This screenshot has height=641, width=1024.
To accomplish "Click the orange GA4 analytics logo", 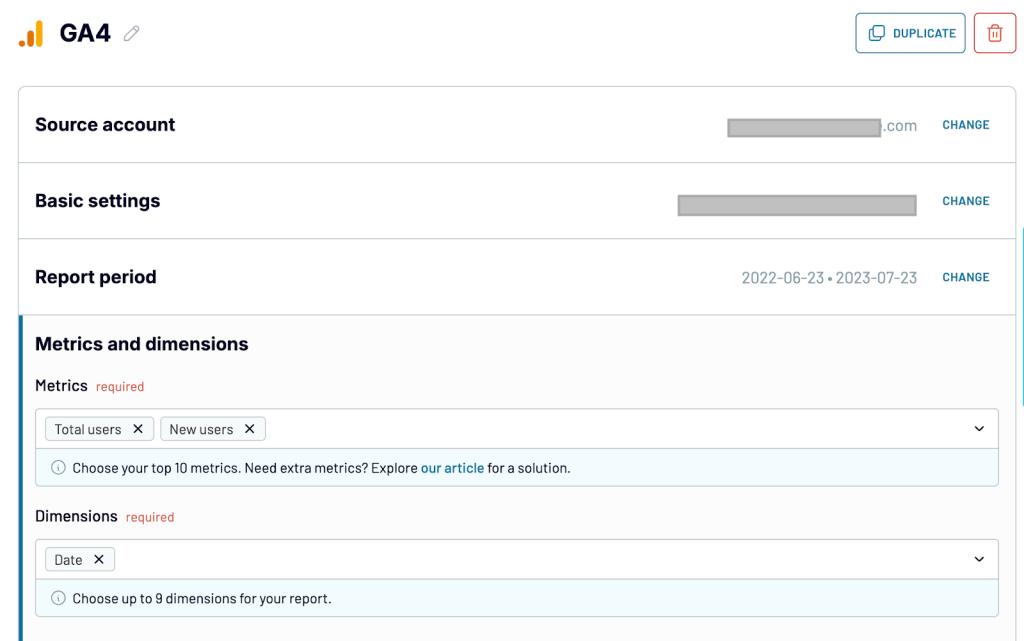I will (31, 34).
